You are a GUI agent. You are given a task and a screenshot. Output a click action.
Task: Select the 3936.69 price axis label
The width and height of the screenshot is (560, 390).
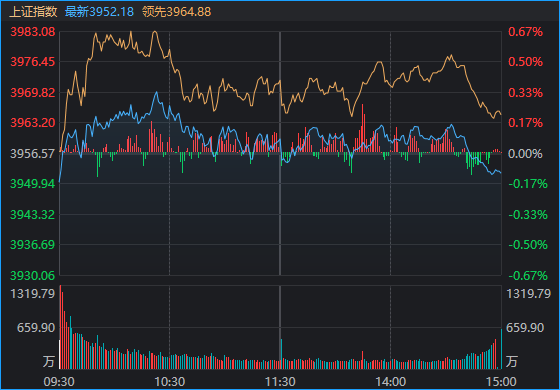(33, 245)
